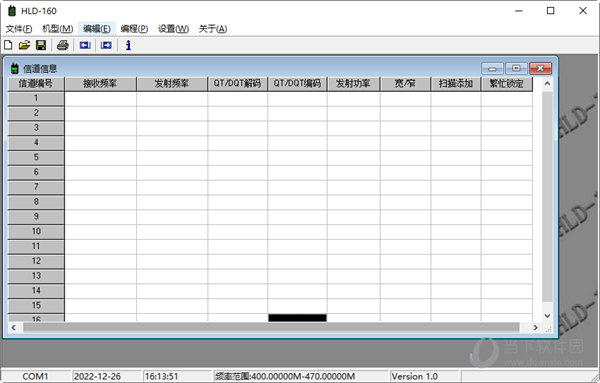
Task: Click 接收频率 cell for channel 1
Action: 101,98
